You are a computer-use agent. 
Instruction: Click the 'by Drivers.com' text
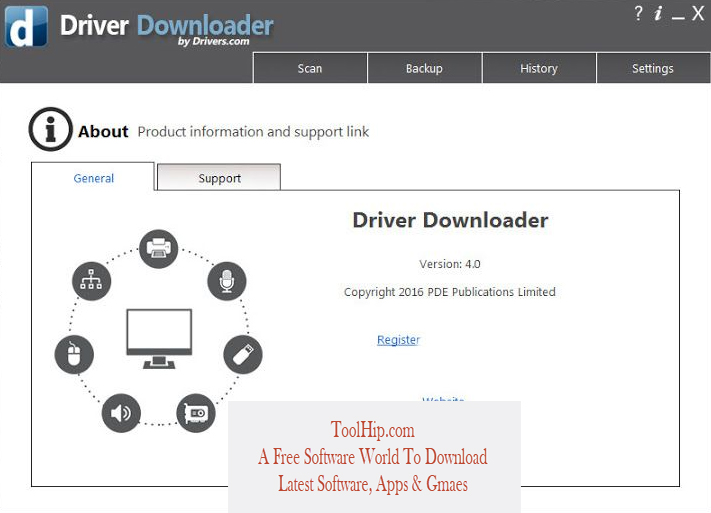coord(213,41)
